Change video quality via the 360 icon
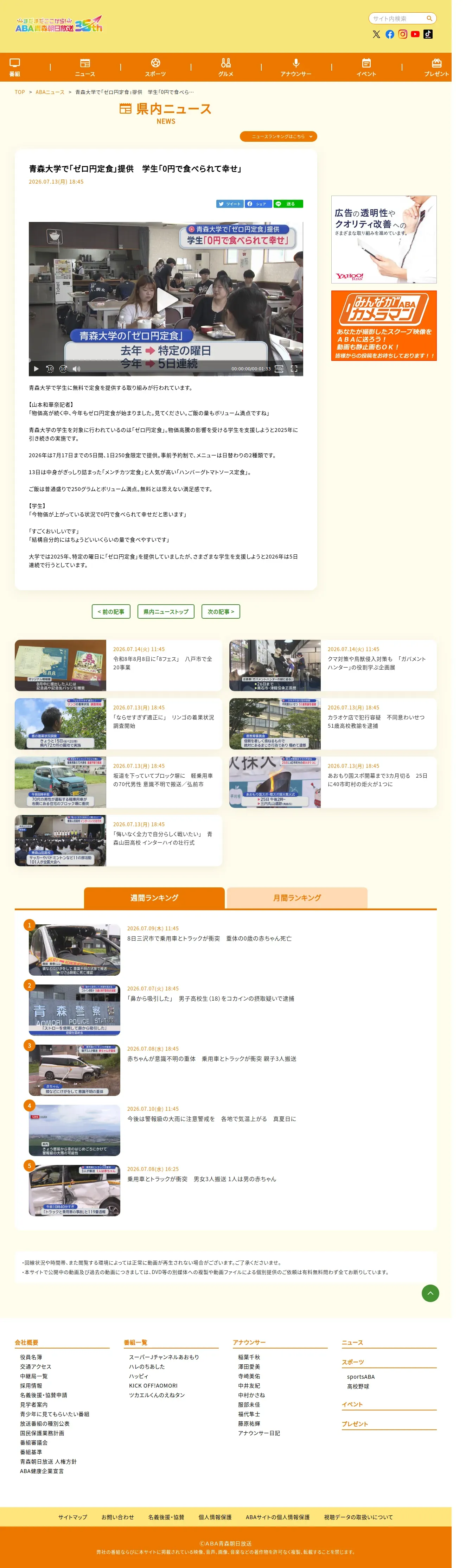The height and width of the screenshot is (1568, 472). 279,369
